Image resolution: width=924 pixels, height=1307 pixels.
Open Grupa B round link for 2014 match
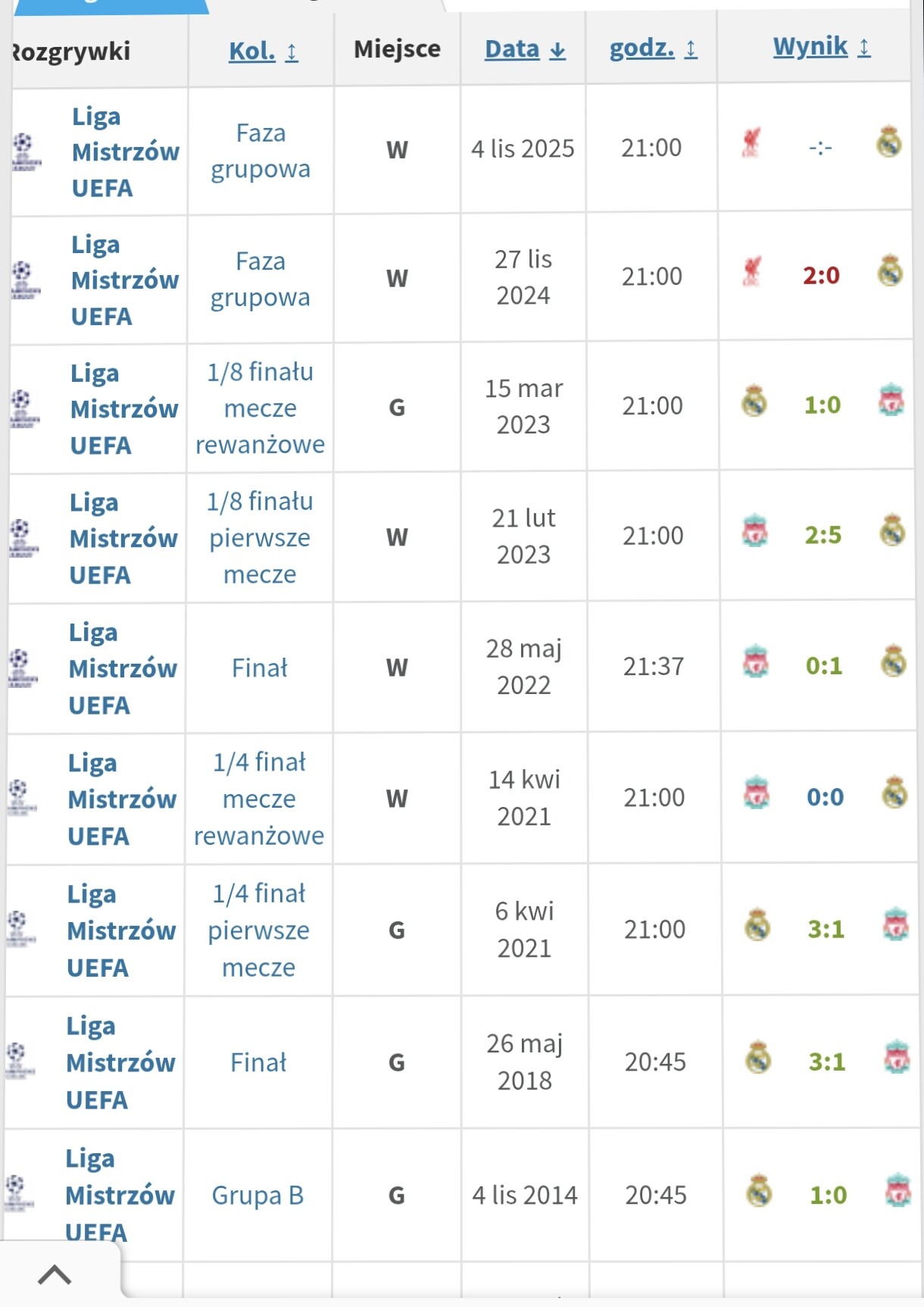258,1195
